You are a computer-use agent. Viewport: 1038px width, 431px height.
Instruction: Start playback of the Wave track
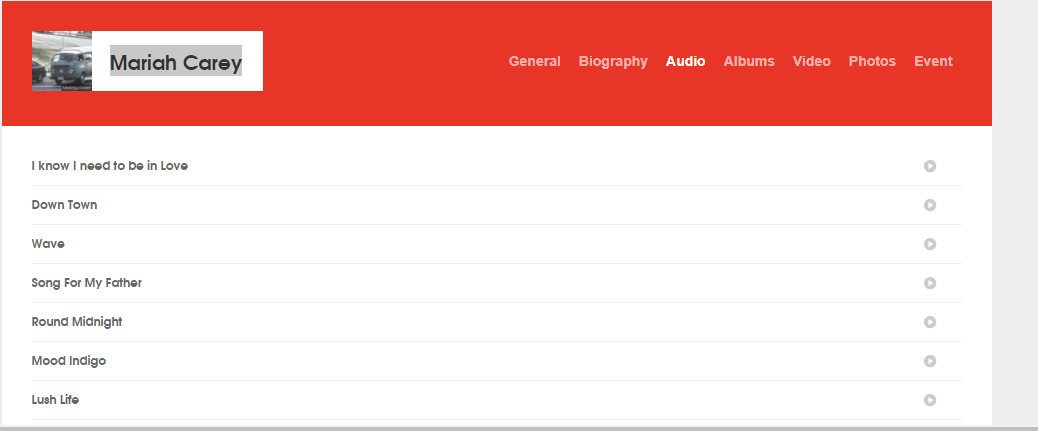pyautogui.click(x=930, y=244)
